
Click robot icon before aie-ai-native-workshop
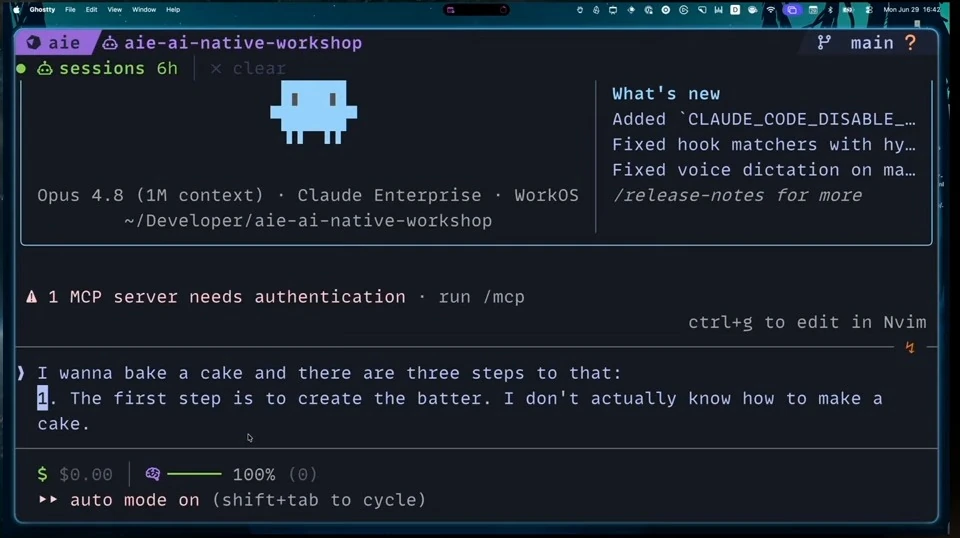coord(110,43)
